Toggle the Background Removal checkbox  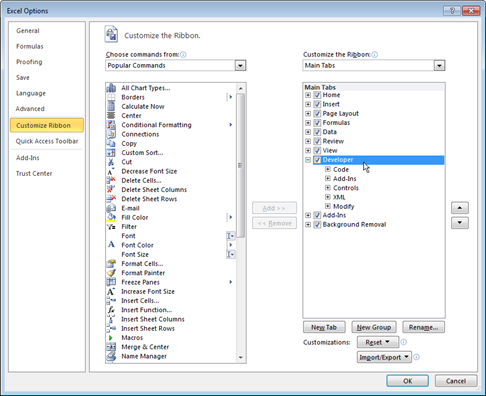pos(317,225)
